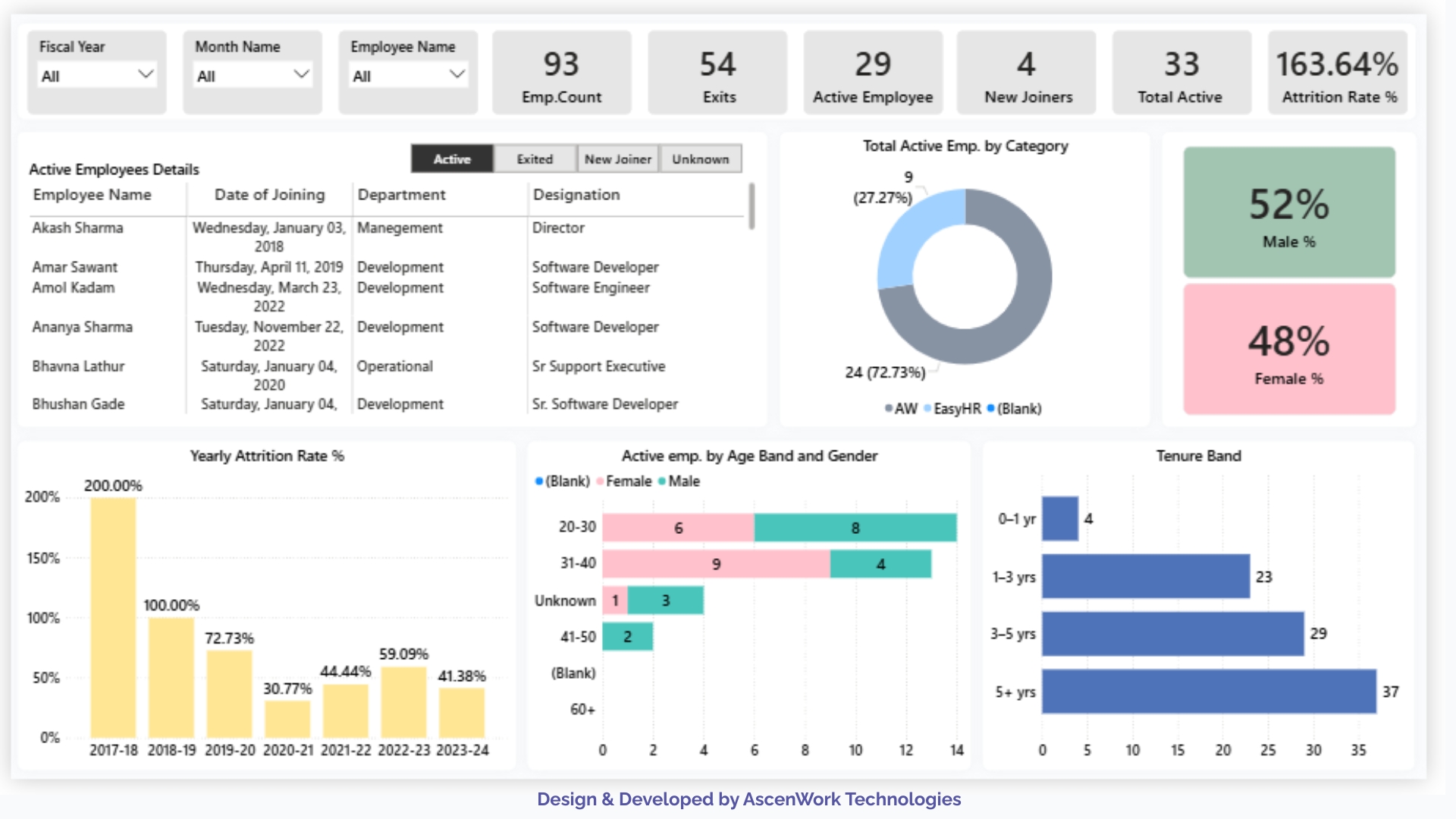Click the Attrition Rate % card
Image resolution: width=1456 pixels, height=819 pixels.
click(1337, 74)
